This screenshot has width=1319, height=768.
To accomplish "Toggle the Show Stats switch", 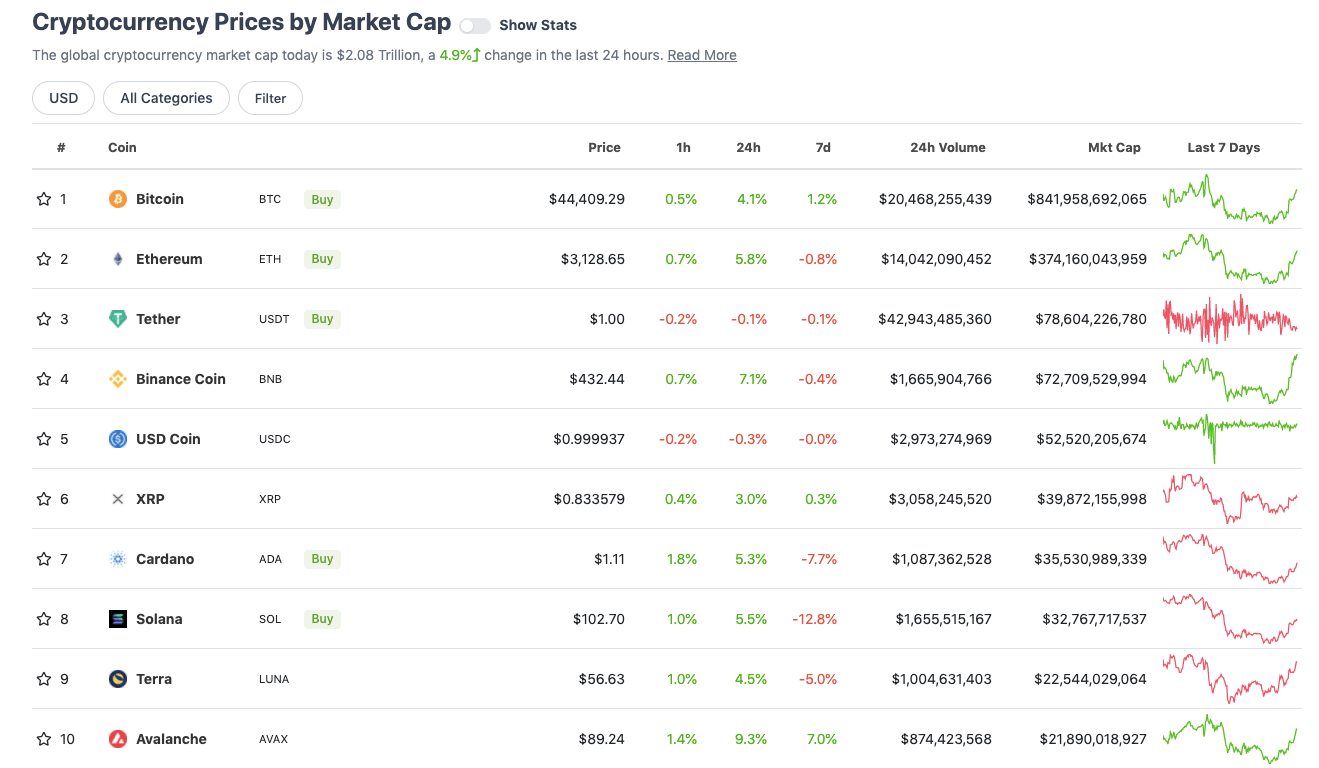I will pyautogui.click(x=475, y=25).
